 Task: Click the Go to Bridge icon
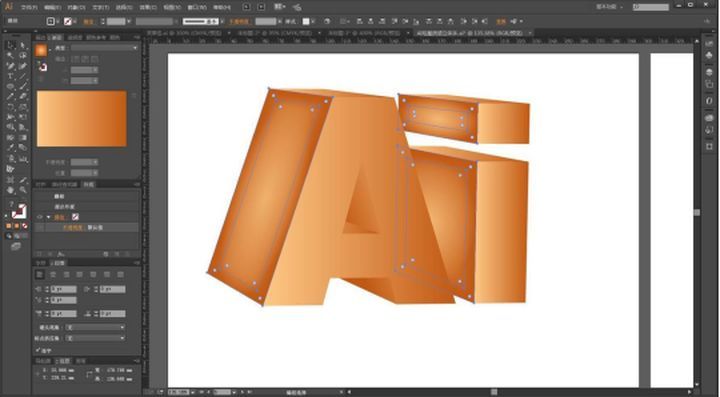pyautogui.click(x=247, y=7)
